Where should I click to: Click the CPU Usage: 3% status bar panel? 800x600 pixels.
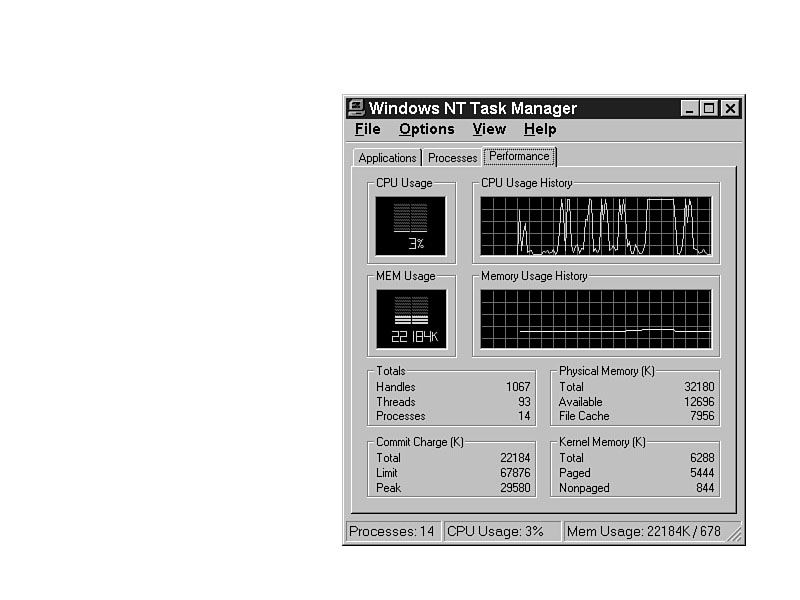(x=501, y=531)
